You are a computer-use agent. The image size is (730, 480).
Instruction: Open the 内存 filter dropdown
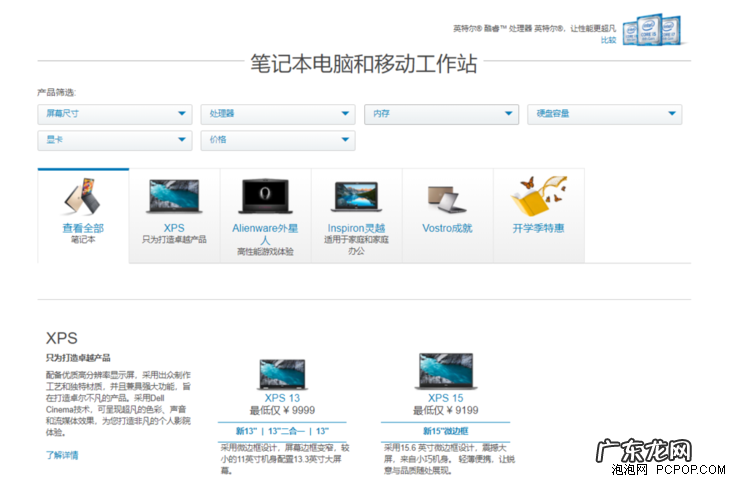(441, 114)
